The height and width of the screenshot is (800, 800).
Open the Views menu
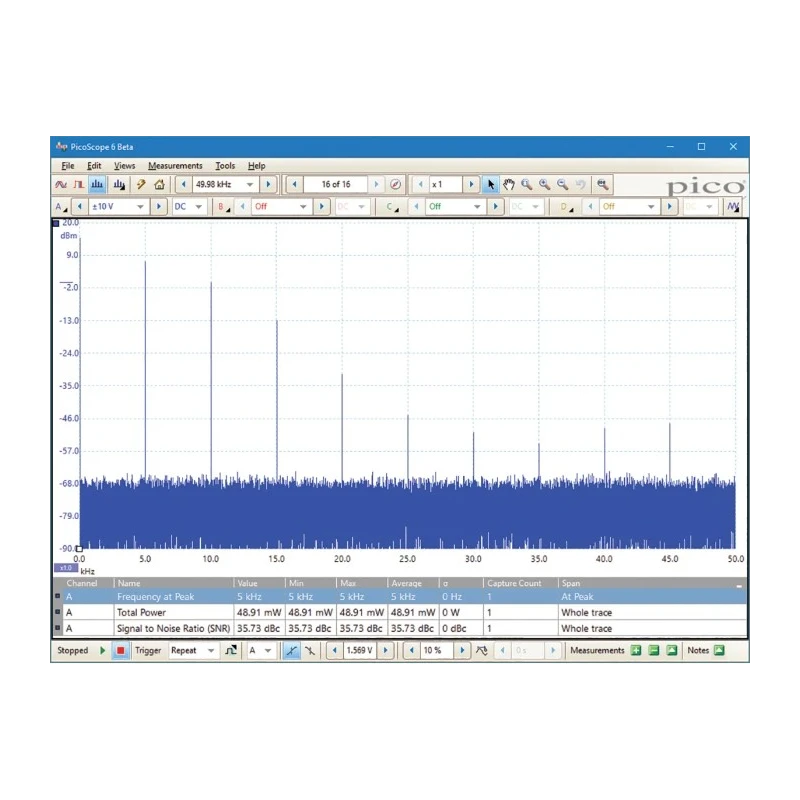pos(124,166)
